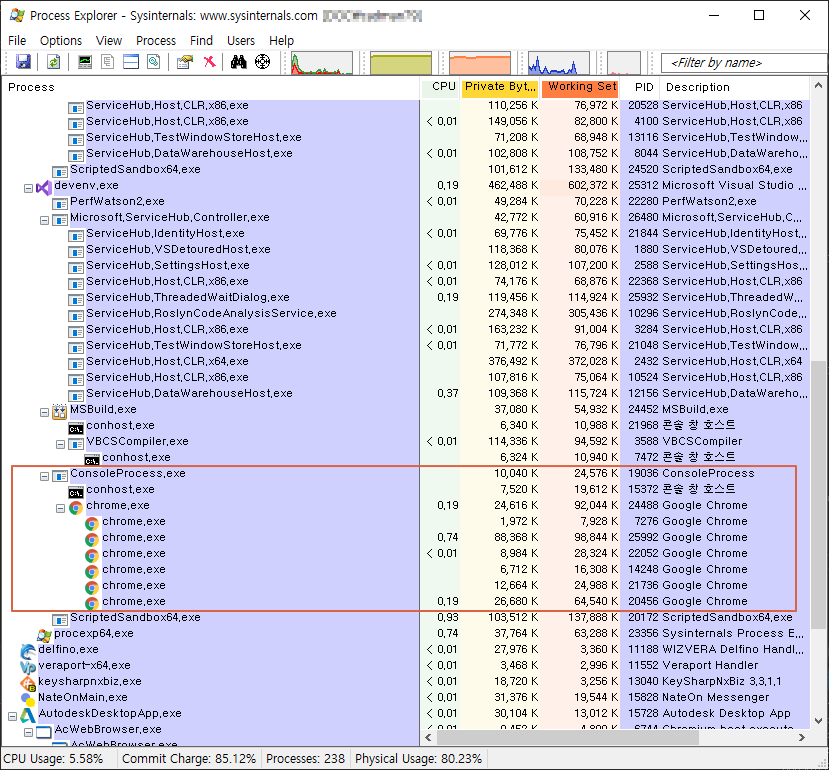This screenshot has height=770, width=829.
Task: Sort by the Process column header
Action: click(211, 87)
